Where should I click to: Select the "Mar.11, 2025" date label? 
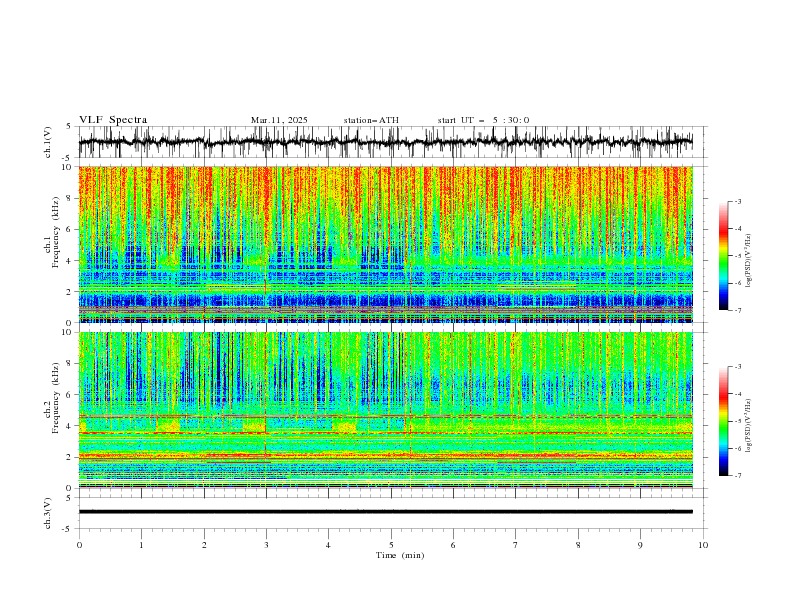(x=279, y=120)
